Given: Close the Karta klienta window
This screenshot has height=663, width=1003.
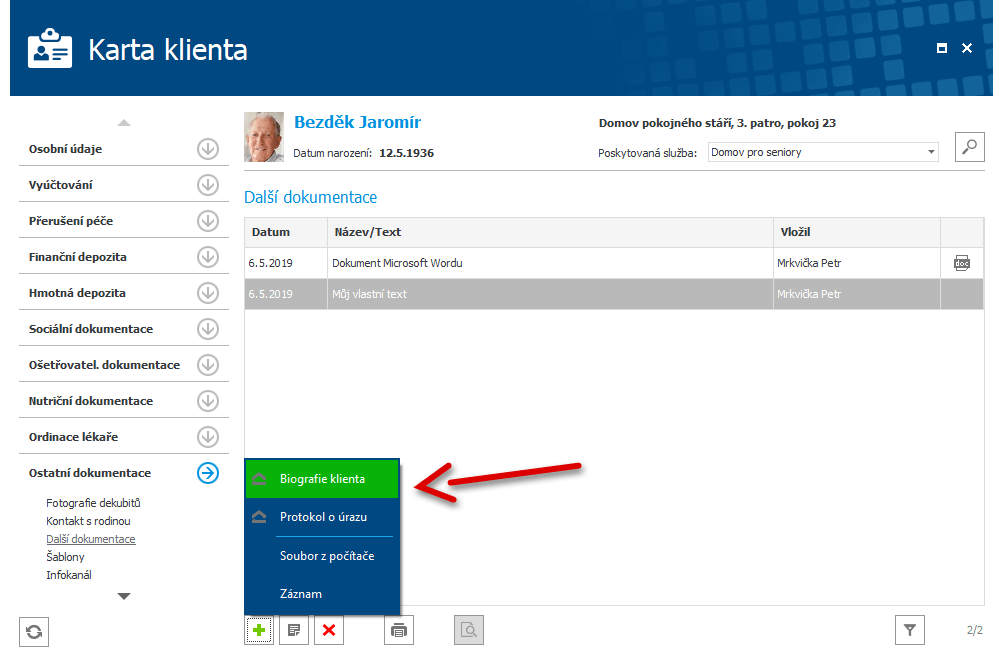Looking at the screenshot, I should tap(967, 48).
